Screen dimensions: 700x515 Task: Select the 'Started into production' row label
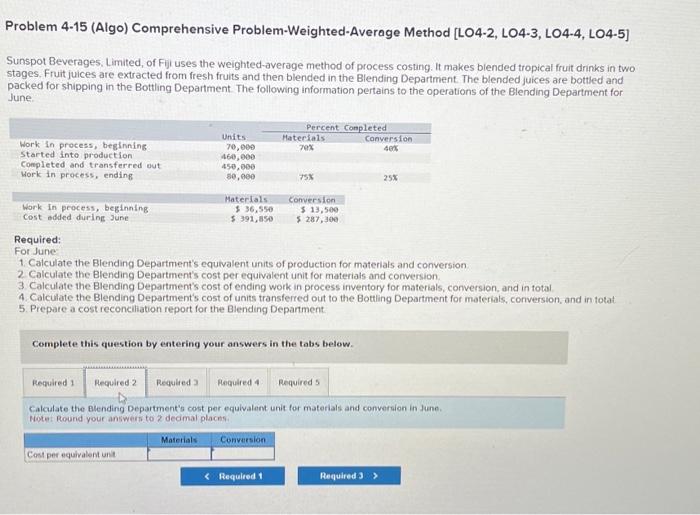[76, 155]
